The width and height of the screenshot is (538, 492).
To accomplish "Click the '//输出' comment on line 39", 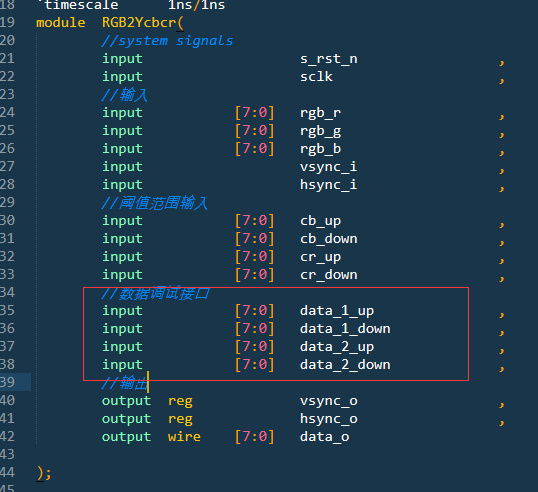I will click(125, 383).
